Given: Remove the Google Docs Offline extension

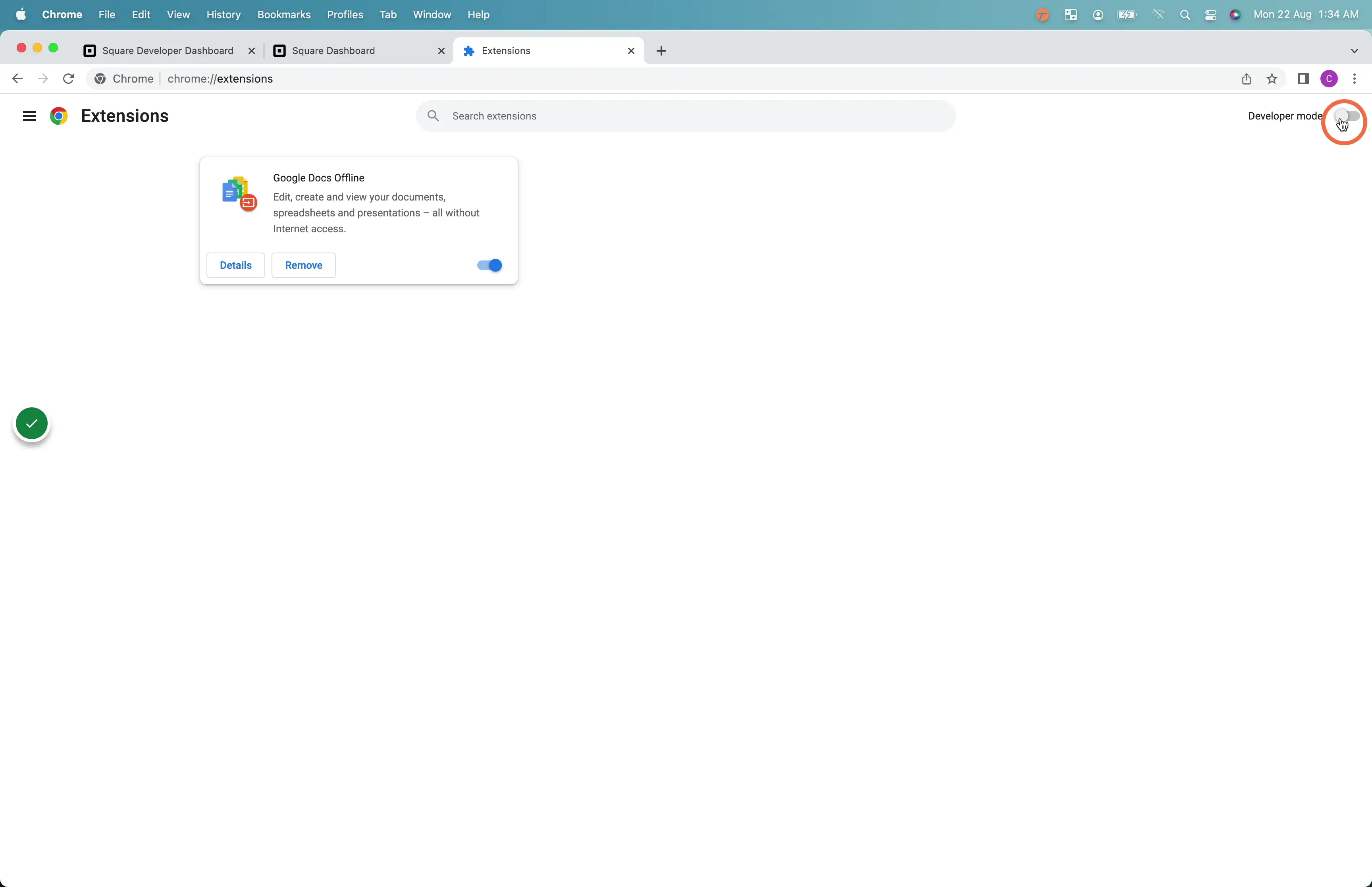Looking at the screenshot, I should coord(303,266).
